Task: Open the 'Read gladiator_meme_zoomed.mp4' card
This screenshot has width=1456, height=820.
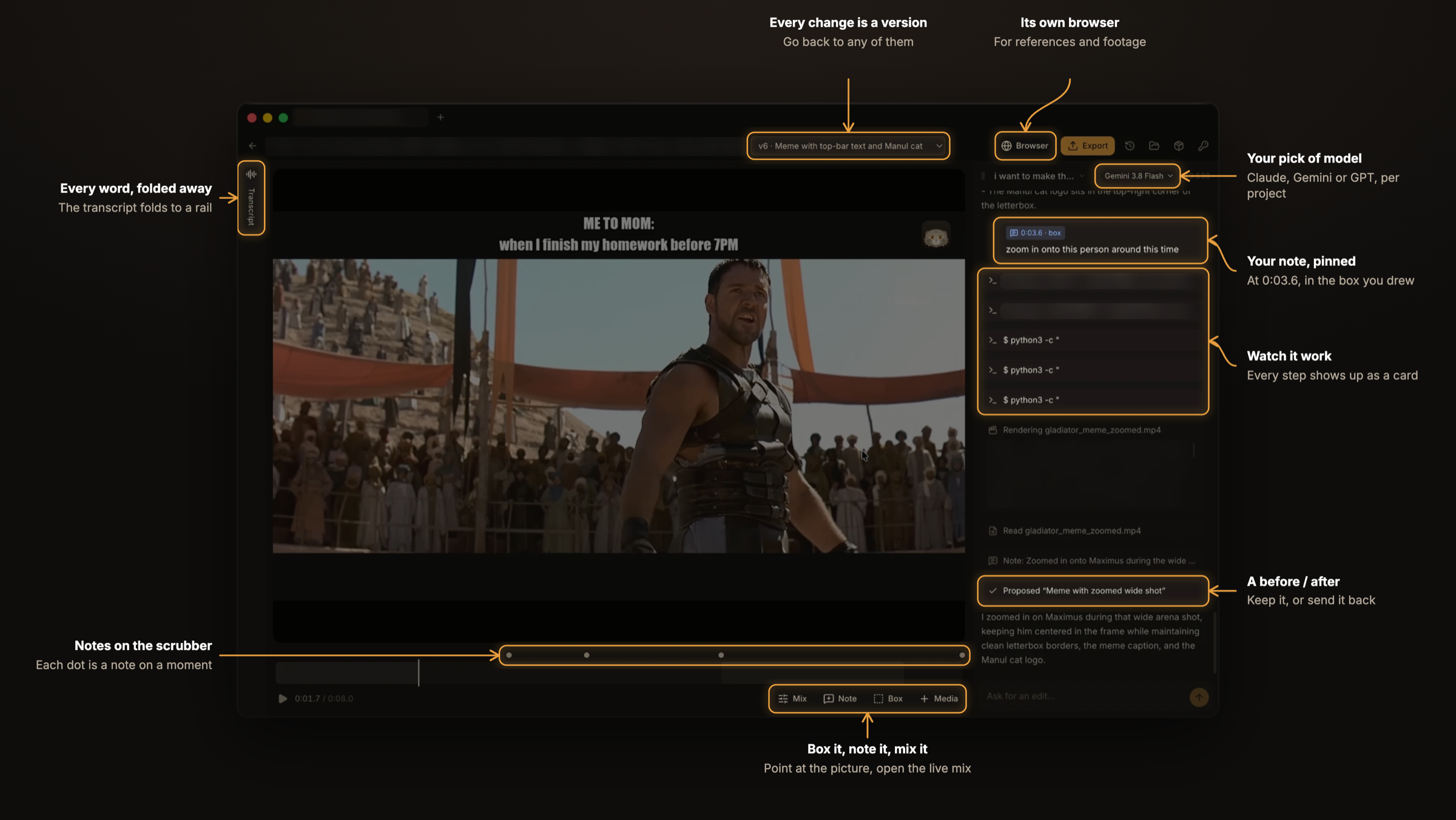Action: (1093, 531)
